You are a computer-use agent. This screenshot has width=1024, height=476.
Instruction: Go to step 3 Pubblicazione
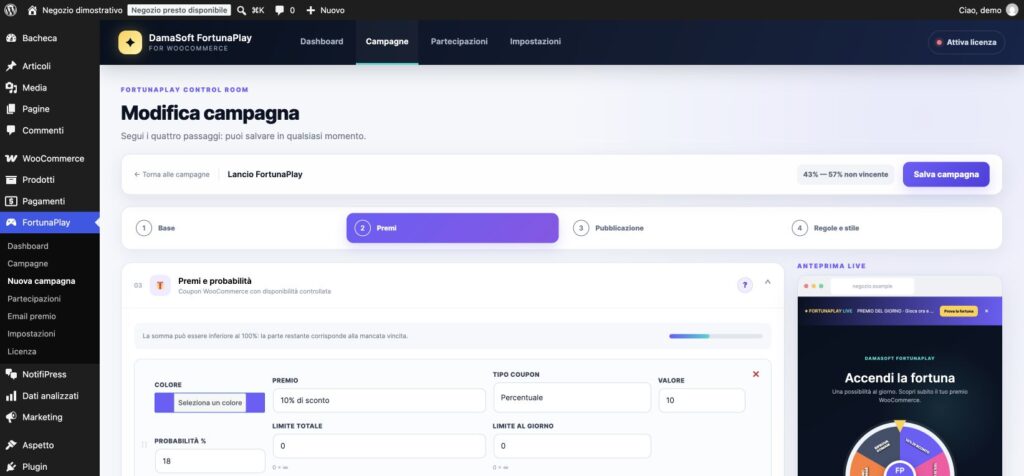(671, 228)
